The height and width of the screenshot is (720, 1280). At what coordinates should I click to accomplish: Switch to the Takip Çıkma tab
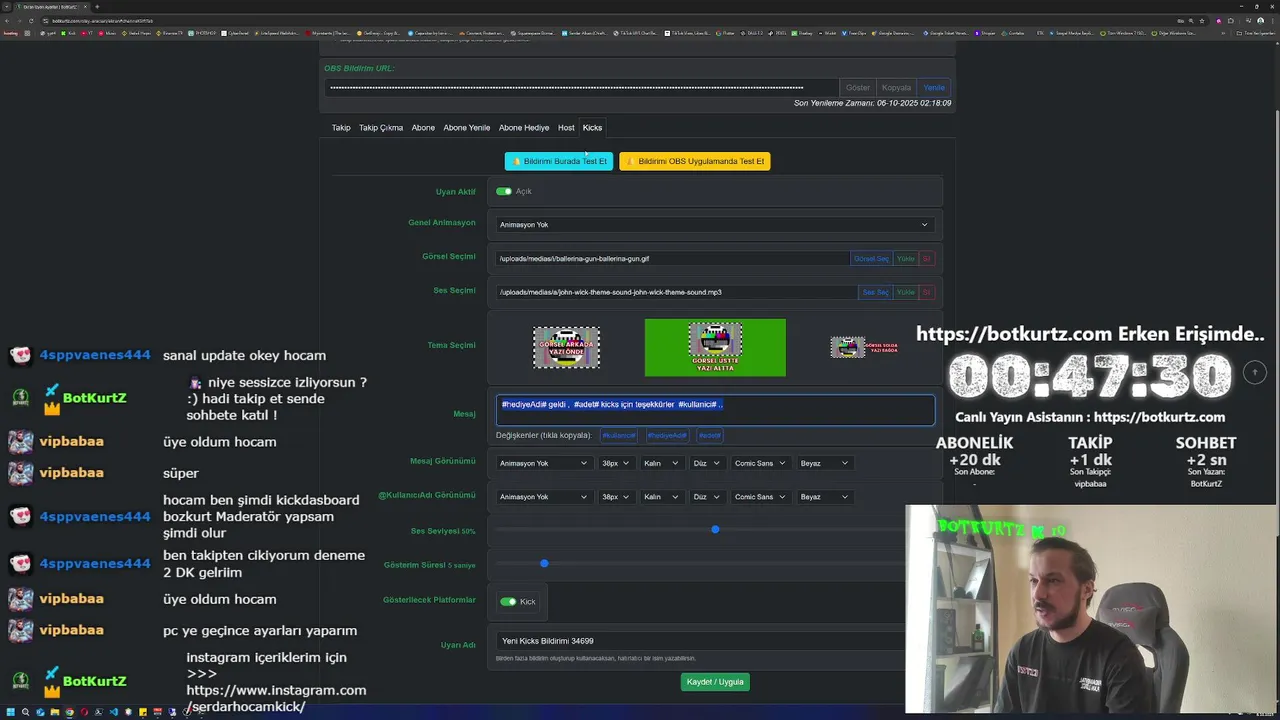pos(381,128)
